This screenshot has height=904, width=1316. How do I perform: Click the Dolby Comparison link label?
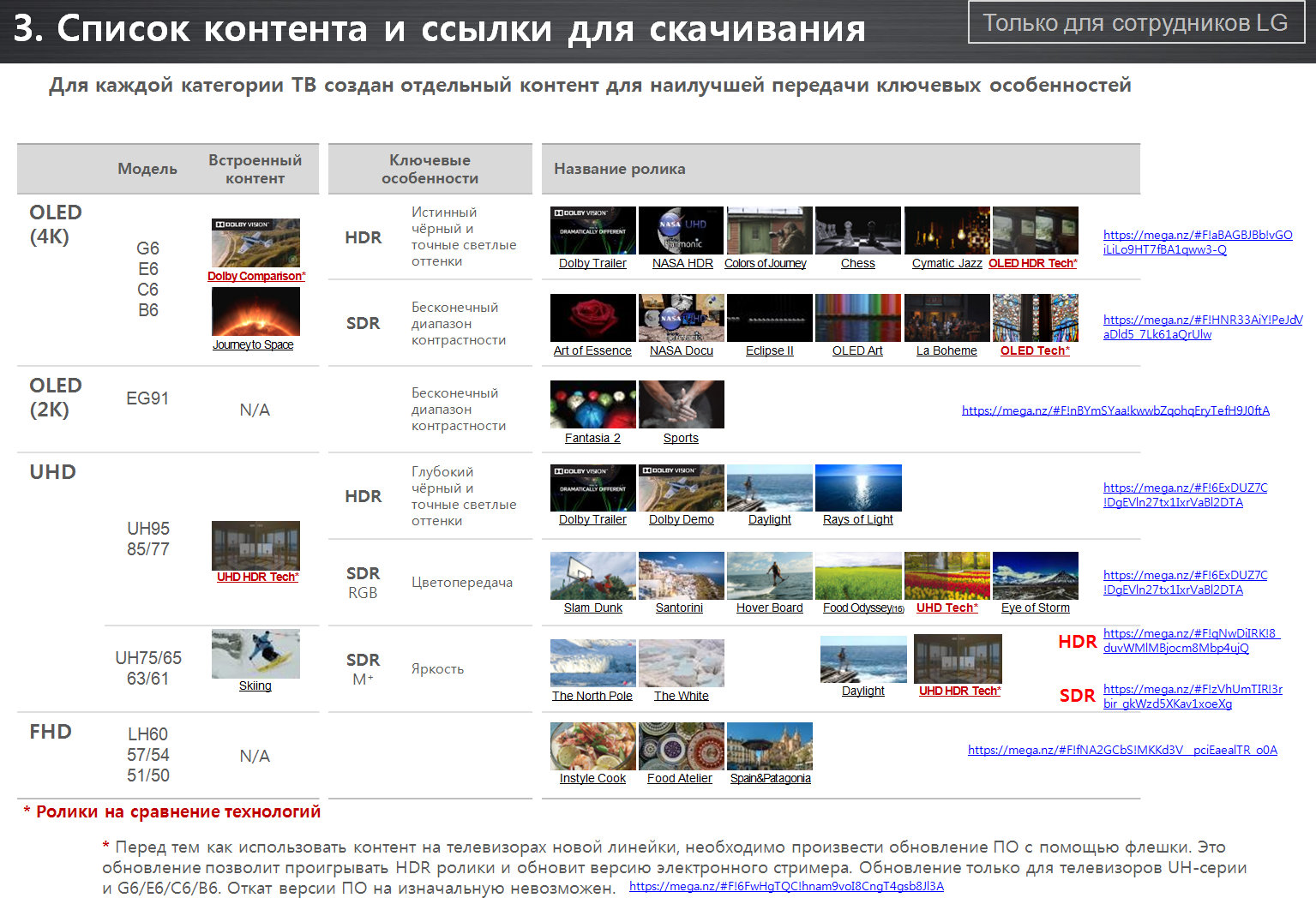[255, 276]
